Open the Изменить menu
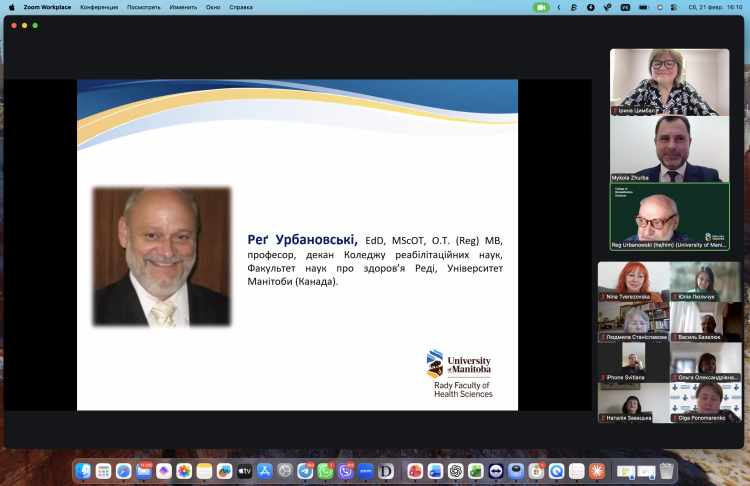The width and height of the screenshot is (750, 486). [x=183, y=7]
